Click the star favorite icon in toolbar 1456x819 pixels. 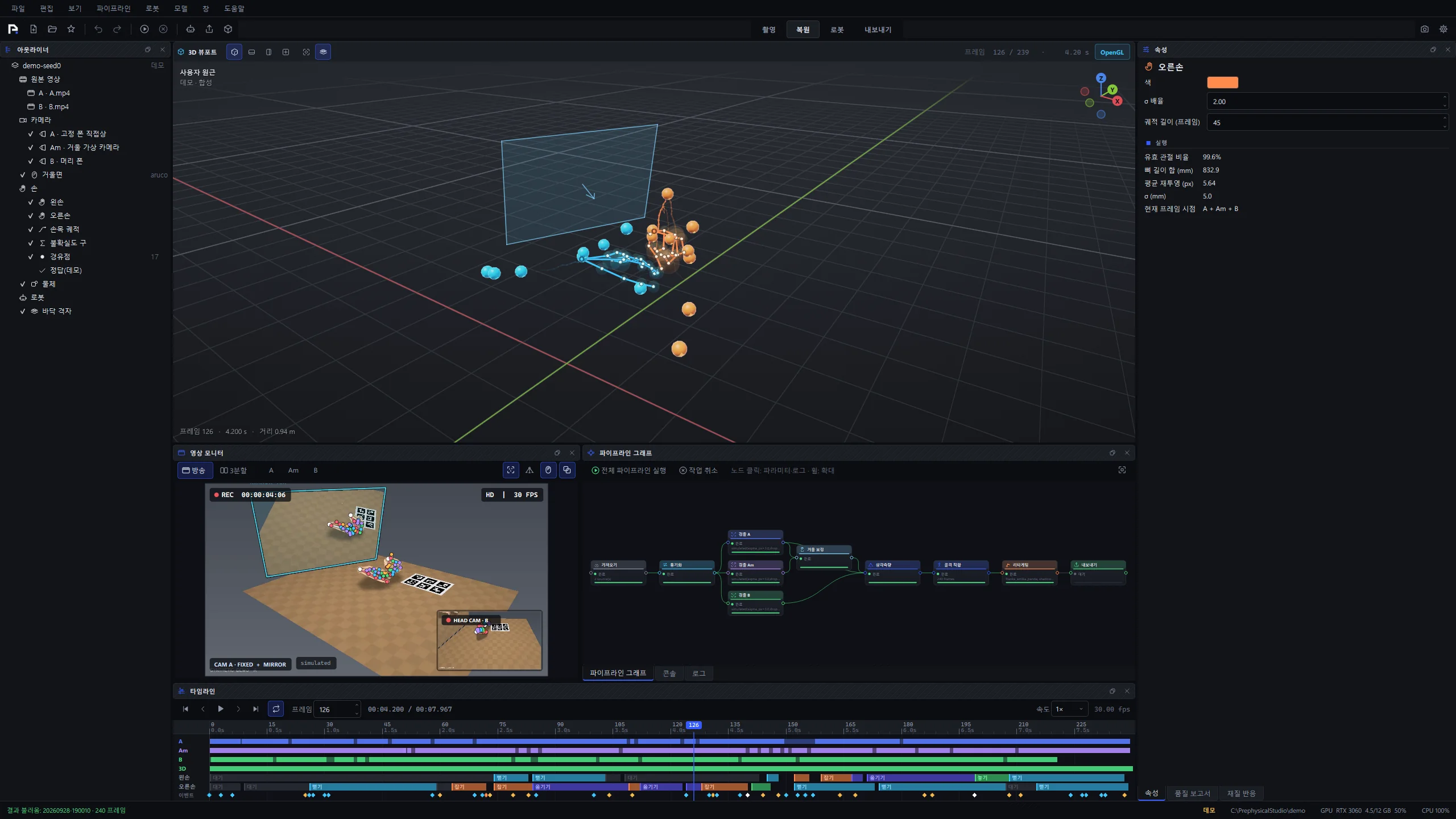click(71, 29)
